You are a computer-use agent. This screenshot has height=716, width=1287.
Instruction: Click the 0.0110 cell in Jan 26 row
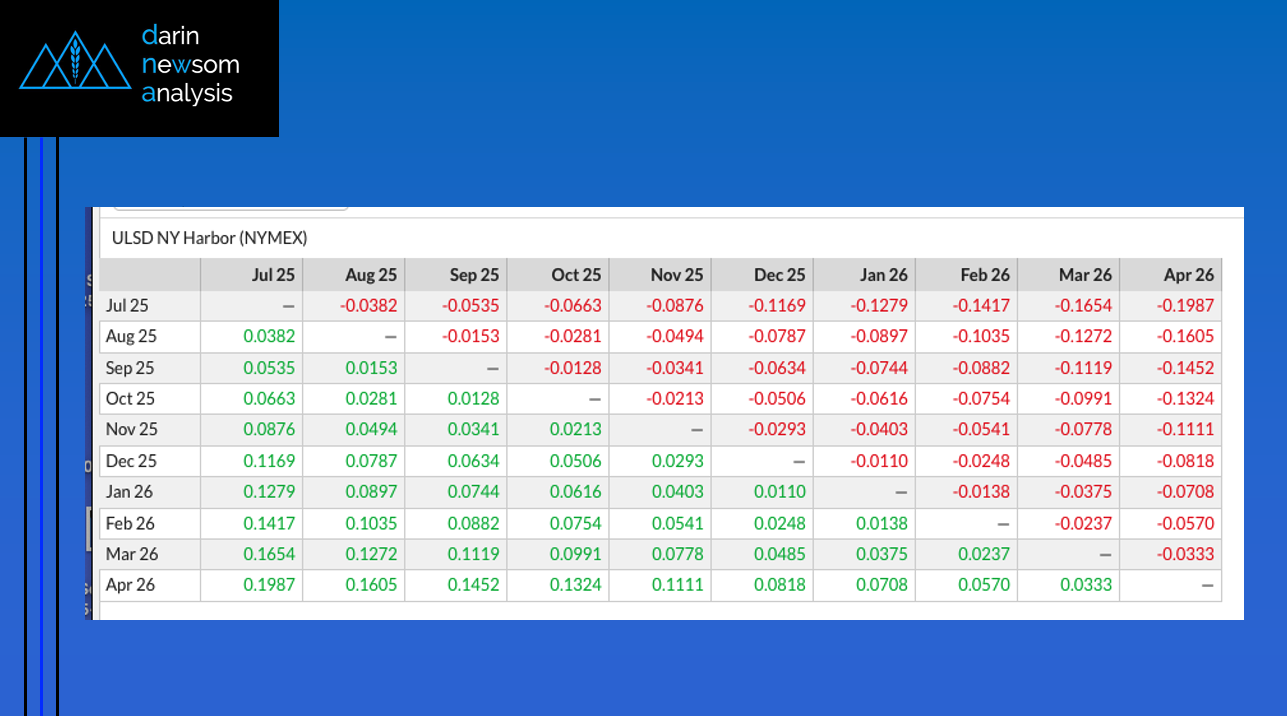(779, 492)
